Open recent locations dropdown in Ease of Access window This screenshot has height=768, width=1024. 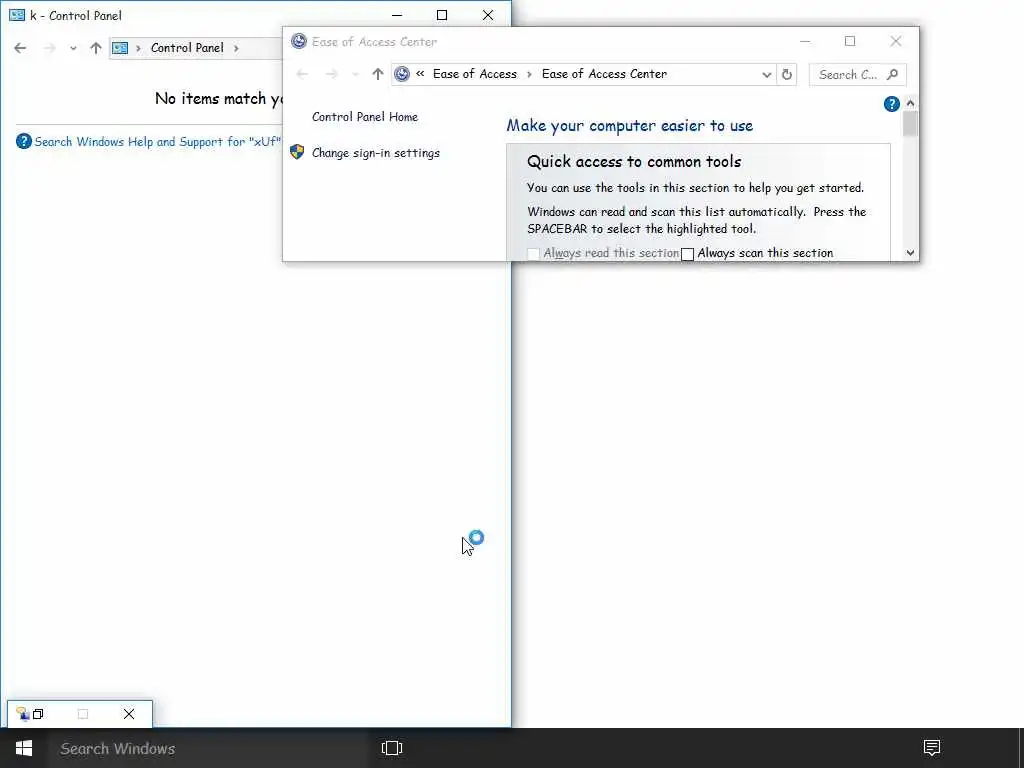coord(355,74)
